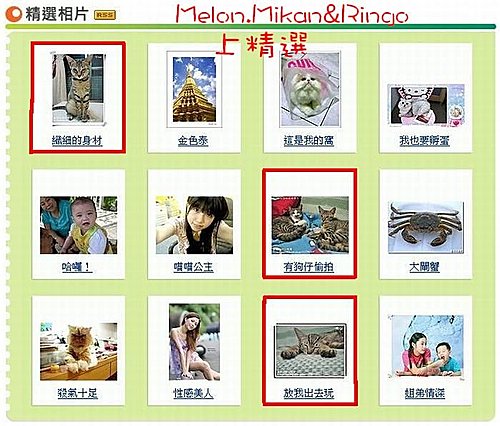The height and width of the screenshot is (426, 500).
Task: Open the golden pagoda photo thumbnail
Action: [194, 89]
